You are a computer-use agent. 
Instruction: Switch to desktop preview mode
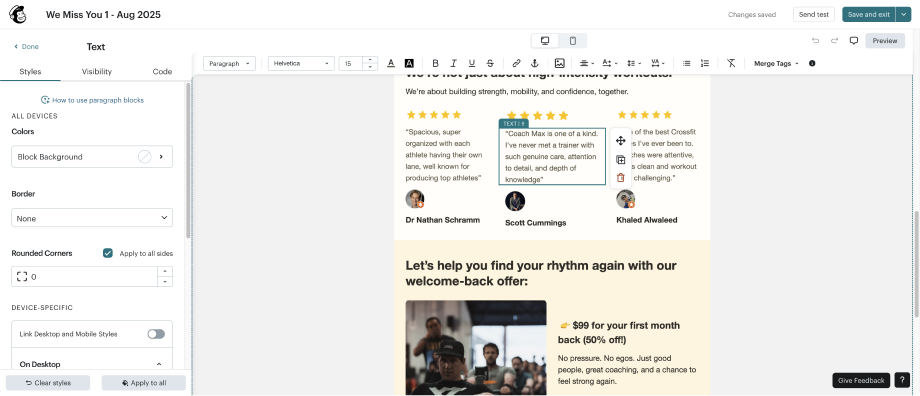[x=545, y=40]
